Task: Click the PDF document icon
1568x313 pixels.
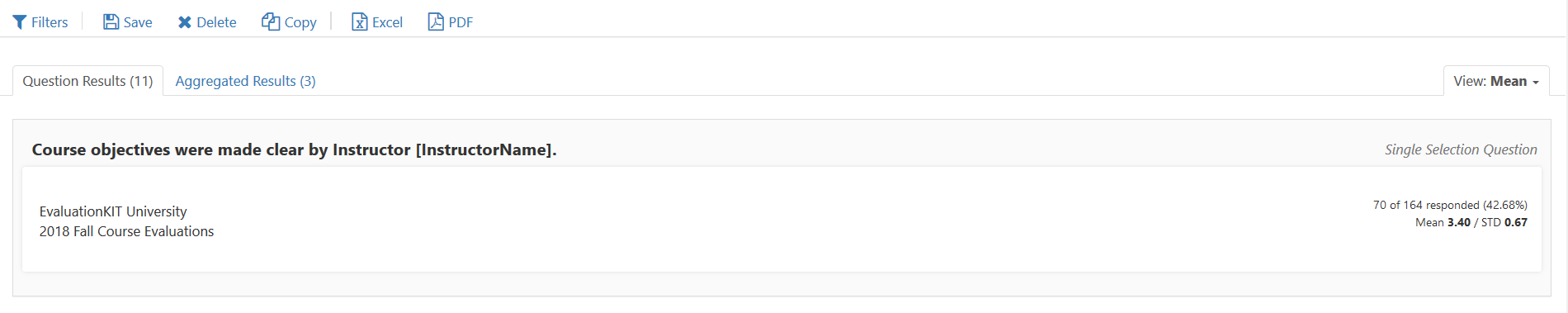Action: [436, 21]
